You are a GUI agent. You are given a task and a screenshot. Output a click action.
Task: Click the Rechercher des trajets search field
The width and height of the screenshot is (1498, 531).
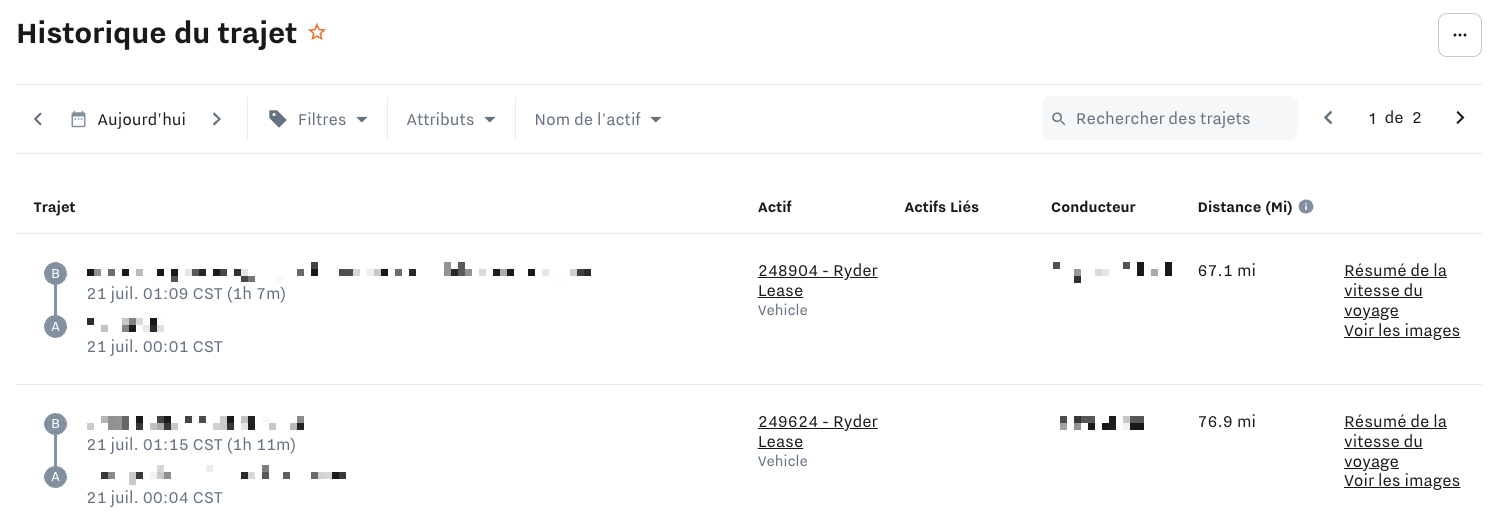(1169, 118)
